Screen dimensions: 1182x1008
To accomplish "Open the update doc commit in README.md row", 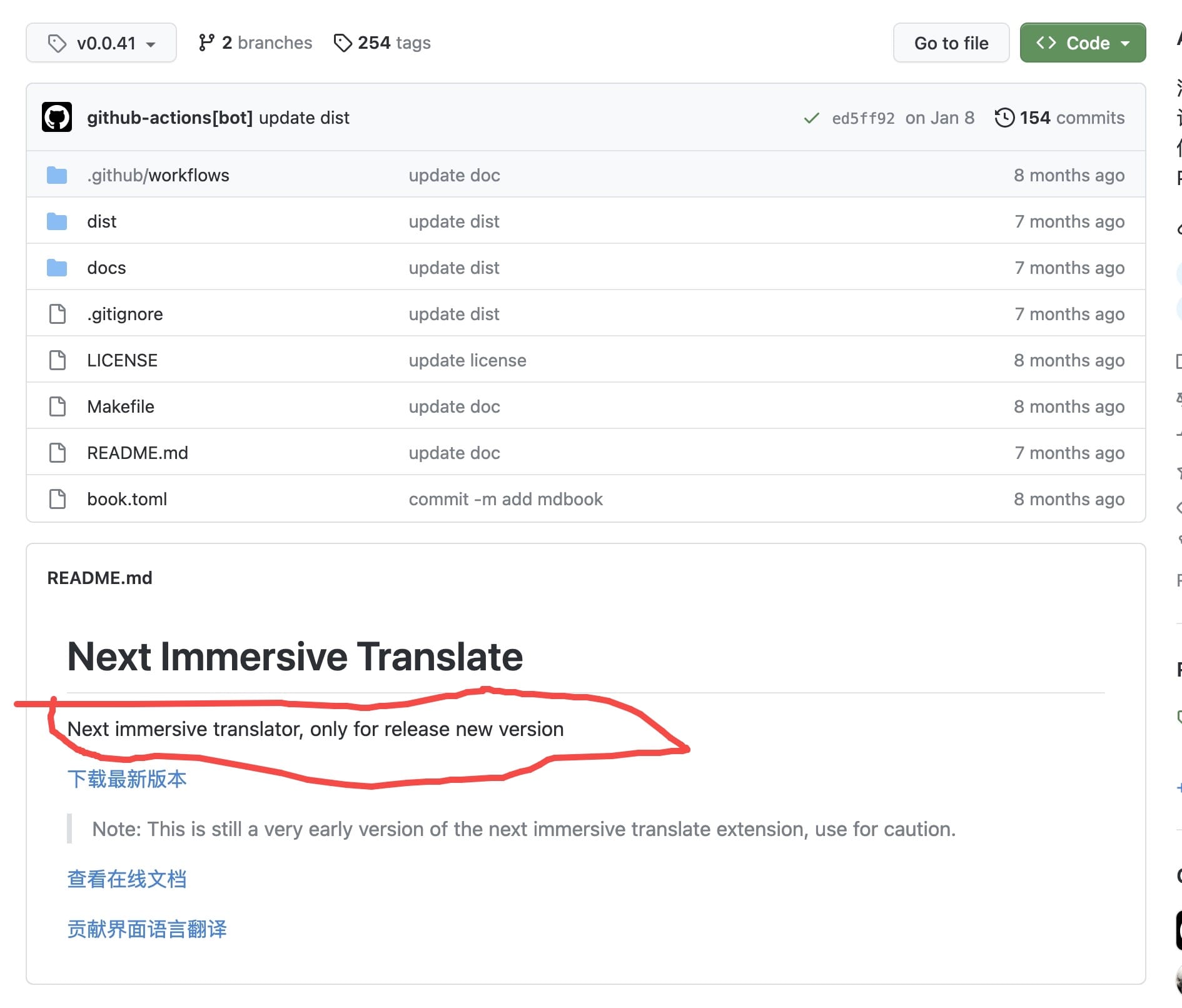I will coord(455,453).
